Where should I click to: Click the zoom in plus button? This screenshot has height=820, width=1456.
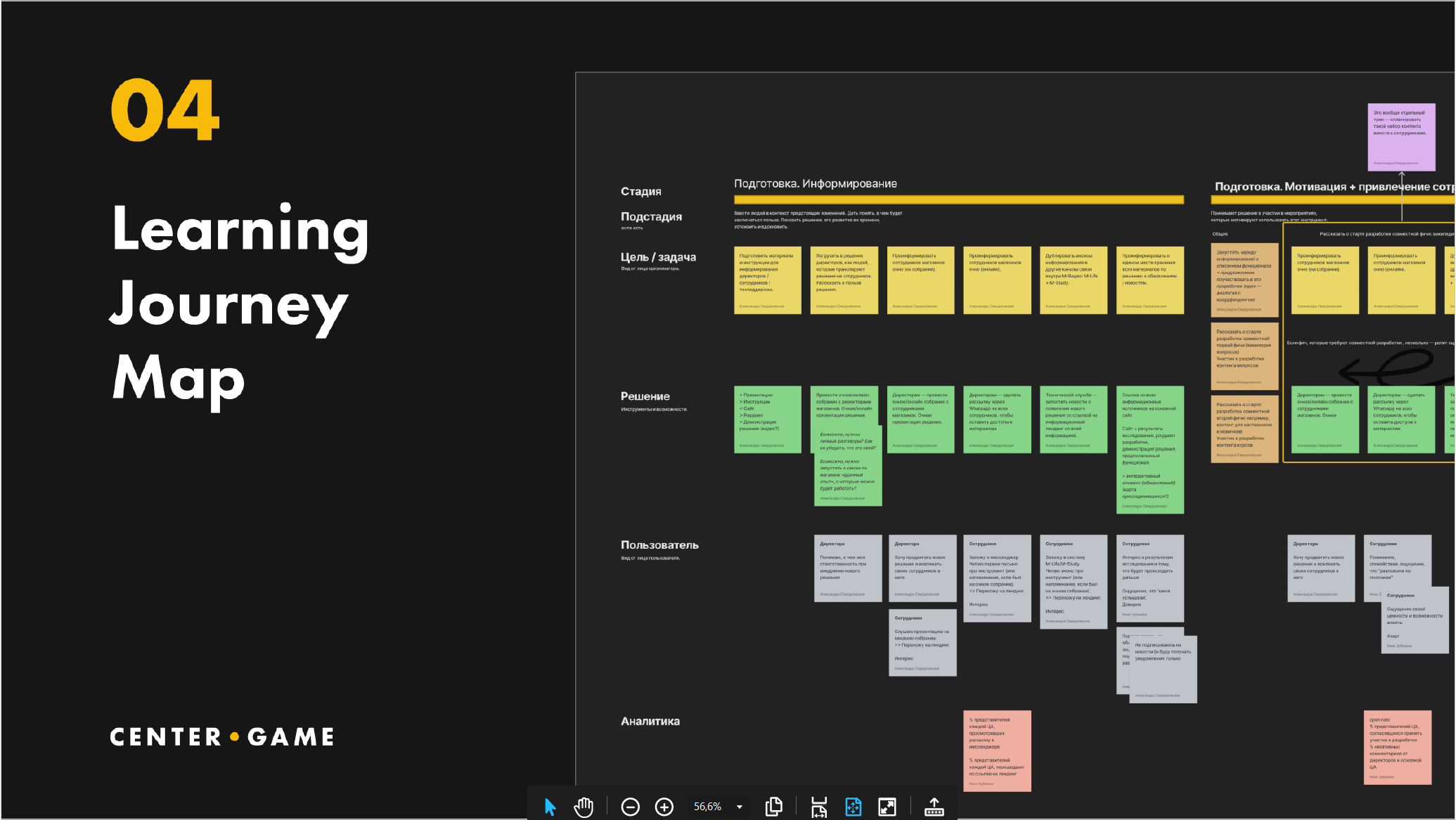(x=664, y=807)
